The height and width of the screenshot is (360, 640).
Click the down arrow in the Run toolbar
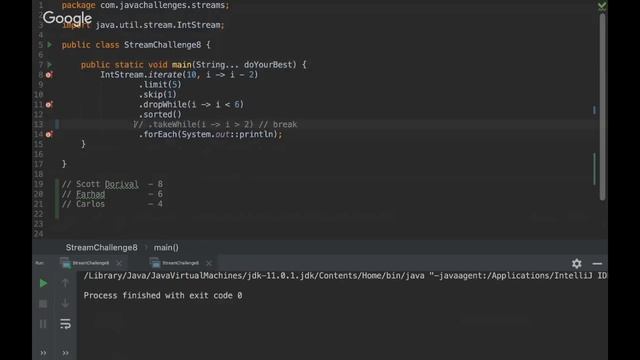(65, 303)
